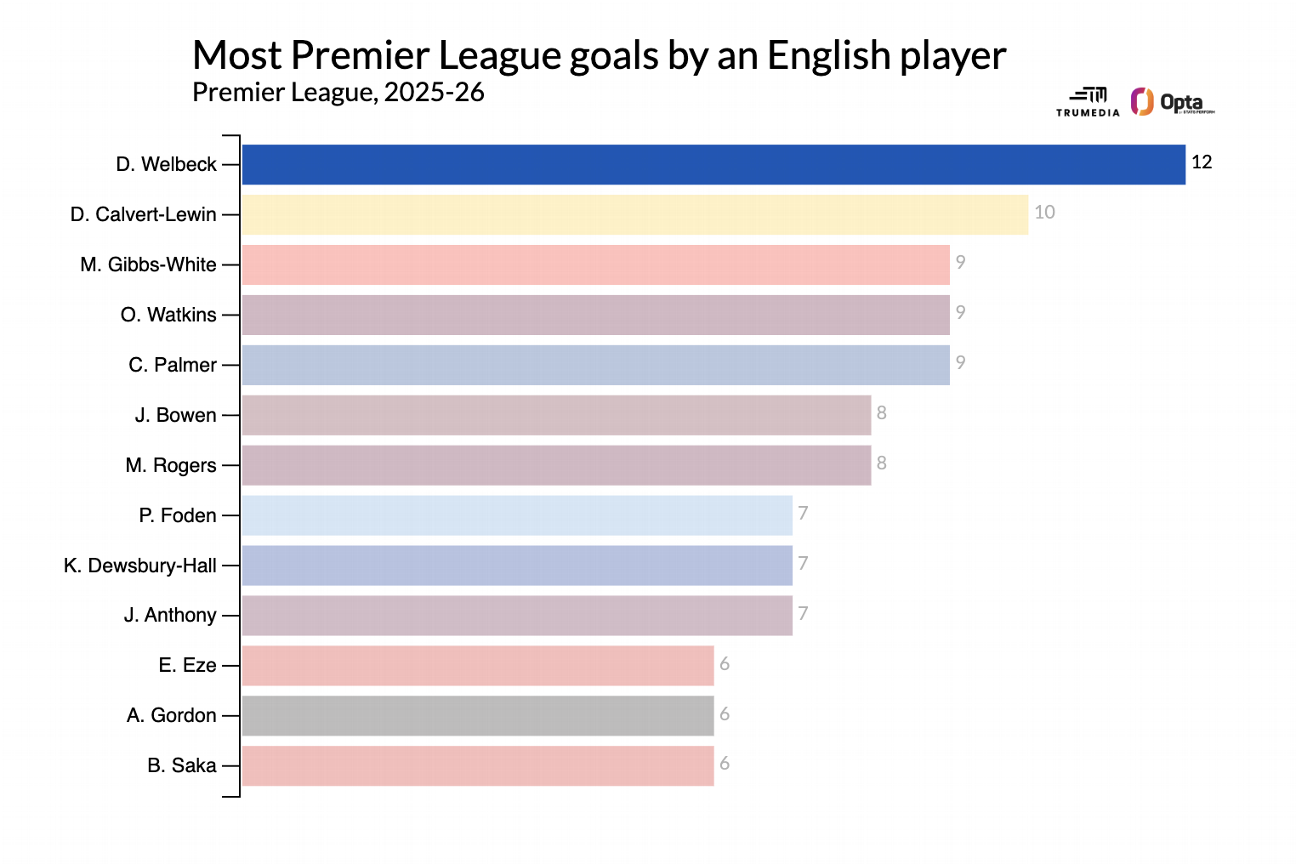Select the J. Bowen bar
Image resolution: width=1296 pixels, height=864 pixels.
[x=556, y=415]
